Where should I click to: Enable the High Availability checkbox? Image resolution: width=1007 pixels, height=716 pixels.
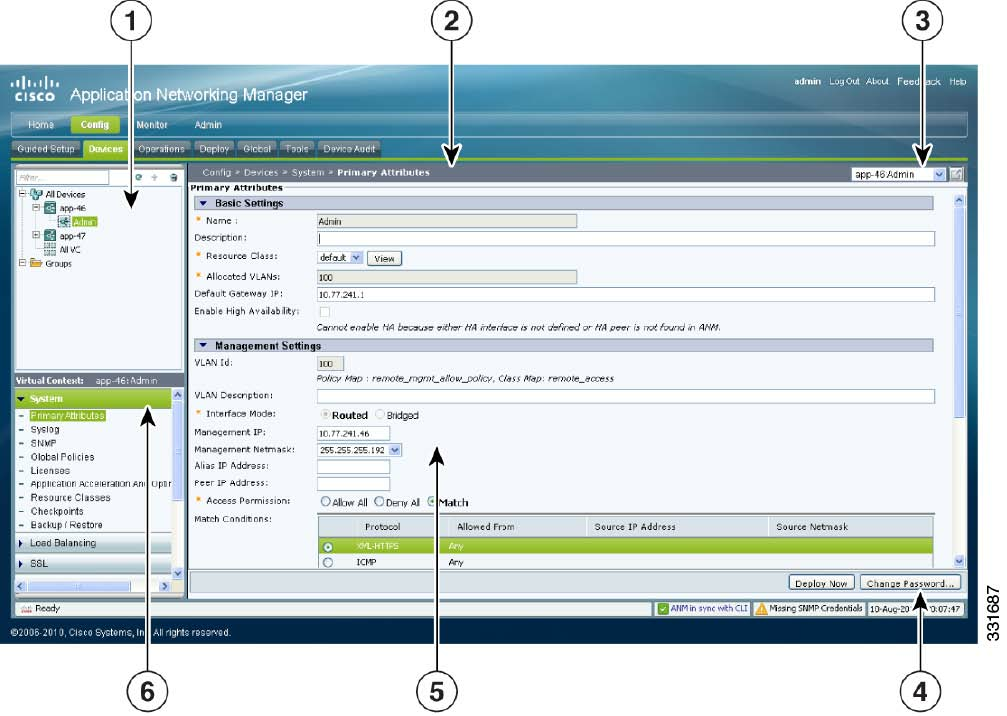pyautogui.click(x=324, y=312)
